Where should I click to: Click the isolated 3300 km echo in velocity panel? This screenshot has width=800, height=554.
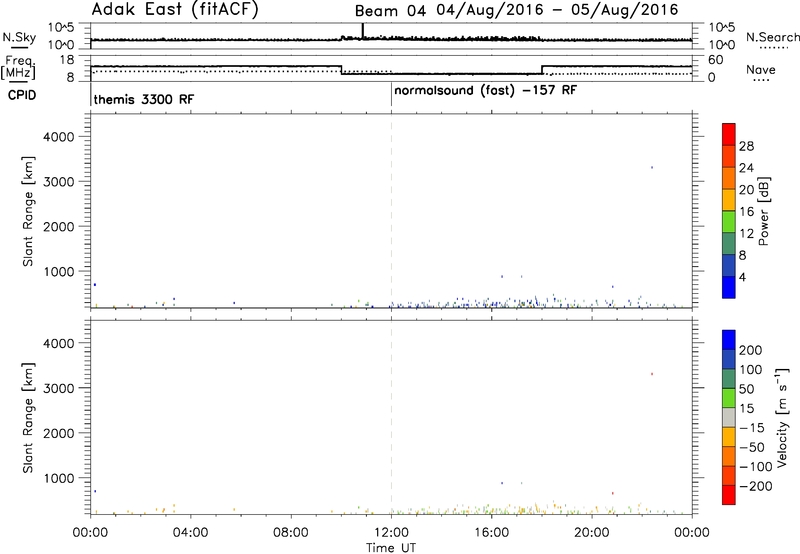coord(652,374)
